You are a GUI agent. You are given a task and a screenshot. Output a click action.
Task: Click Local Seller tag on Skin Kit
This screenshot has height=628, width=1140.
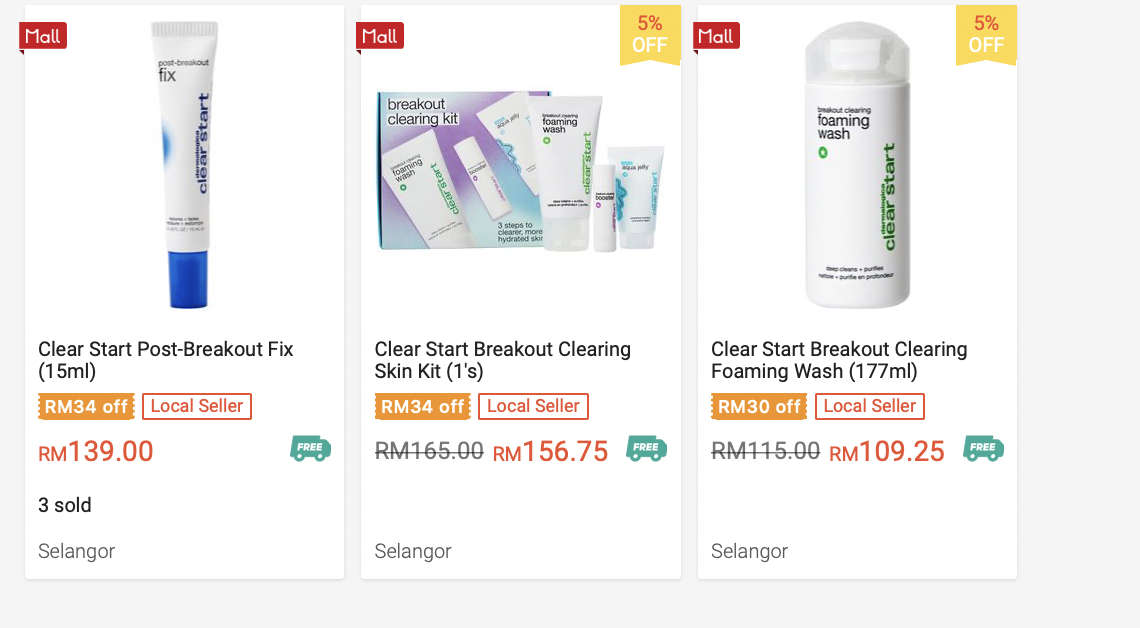click(x=533, y=406)
